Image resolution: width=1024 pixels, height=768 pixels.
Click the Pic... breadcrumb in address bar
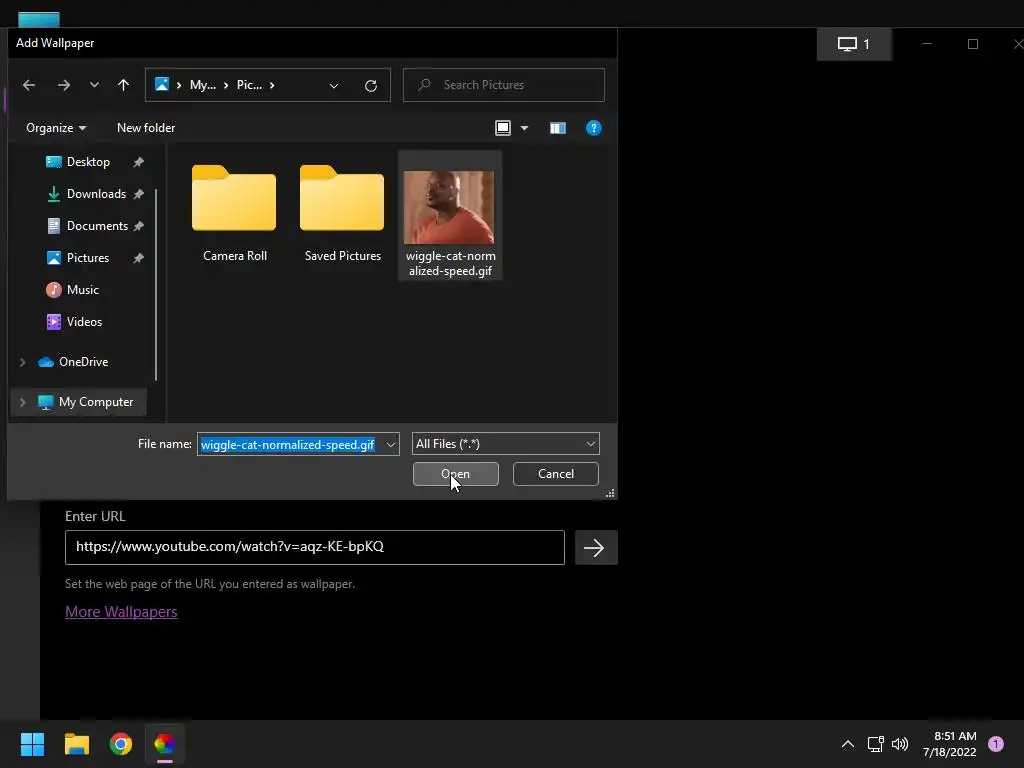click(x=249, y=85)
